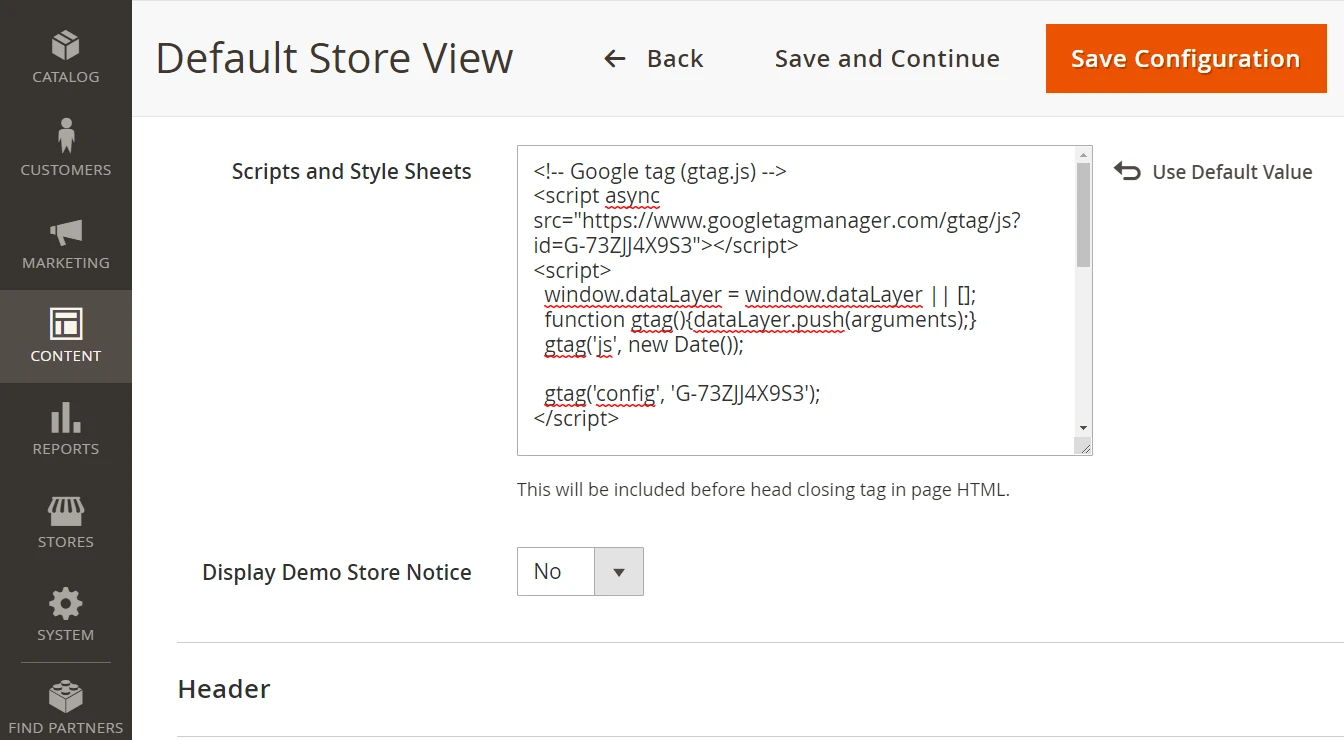Click the Stores storefront icon
The image size is (1344, 740).
[66, 511]
